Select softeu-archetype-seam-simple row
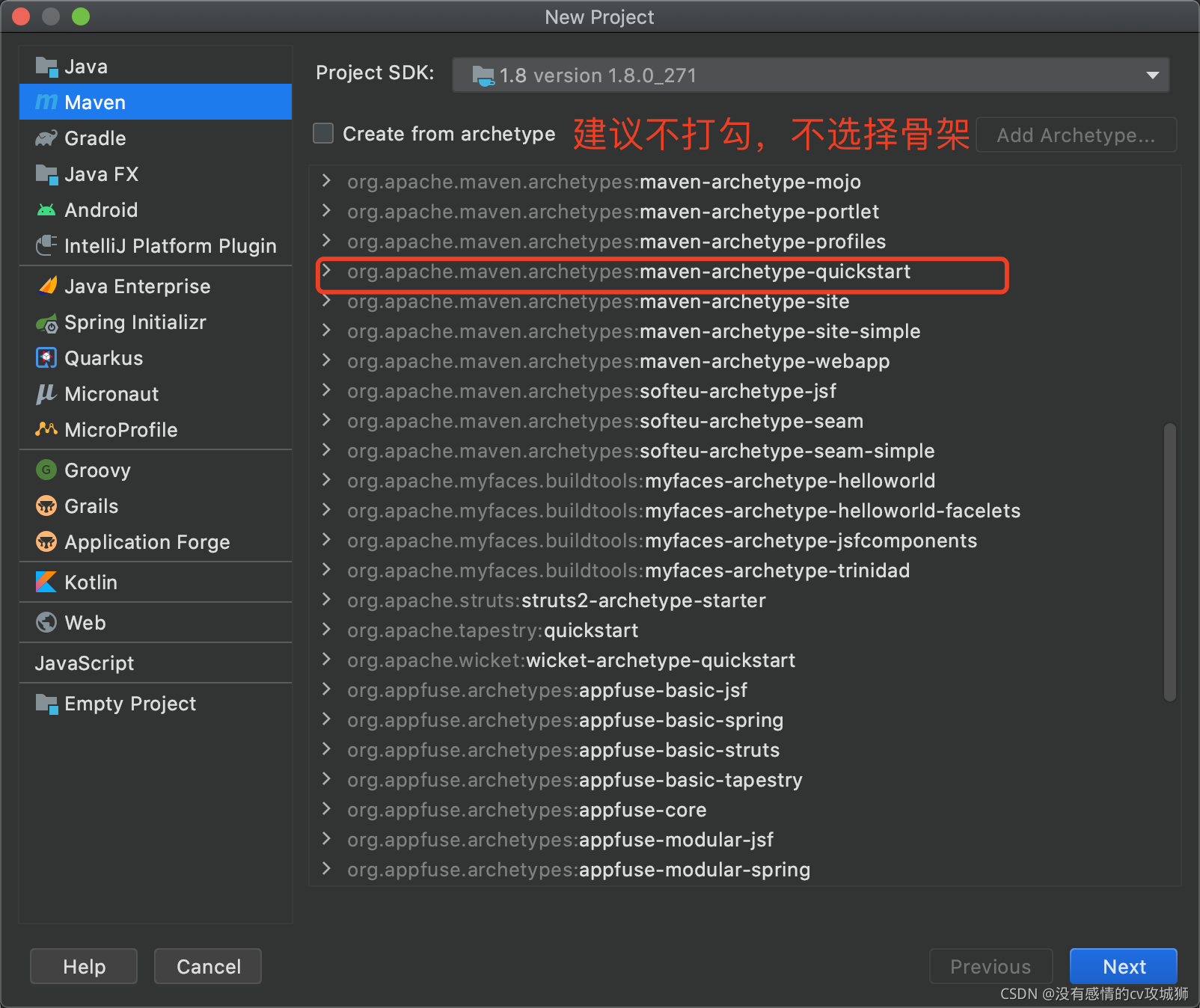Viewport: 1200px width, 1008px height. point(744,451)
